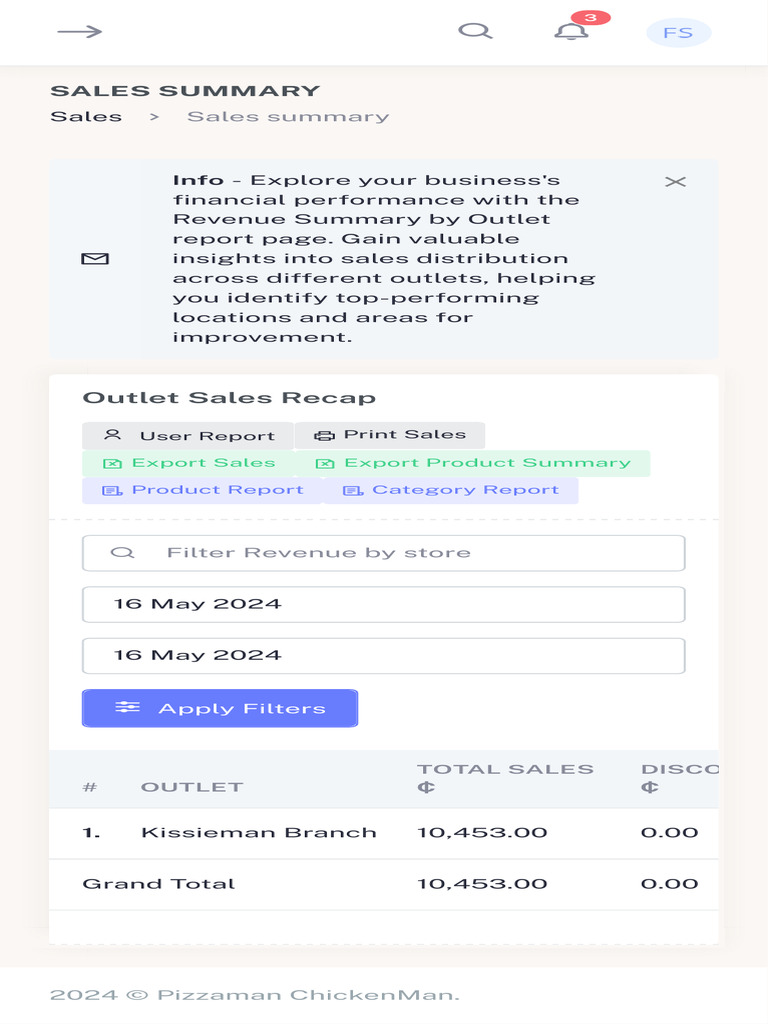Open notifications bell with 3 badge

coord(571,31)
